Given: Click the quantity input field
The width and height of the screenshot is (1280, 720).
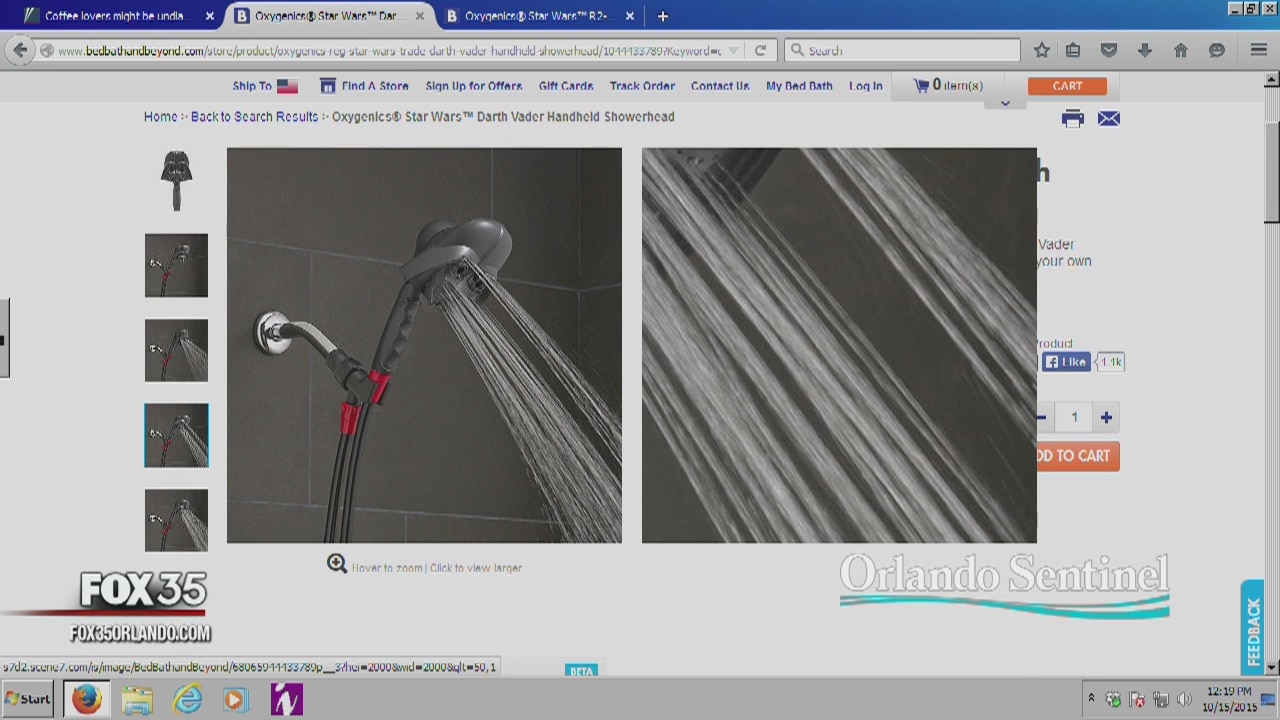Looking at the screenshot, I should click(1074, 418).
